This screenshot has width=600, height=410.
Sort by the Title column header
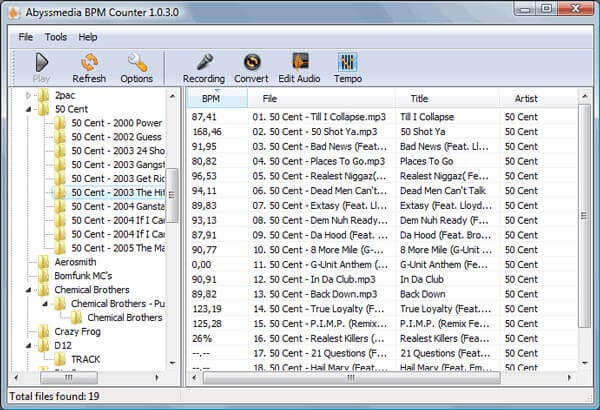coord(447,98)
